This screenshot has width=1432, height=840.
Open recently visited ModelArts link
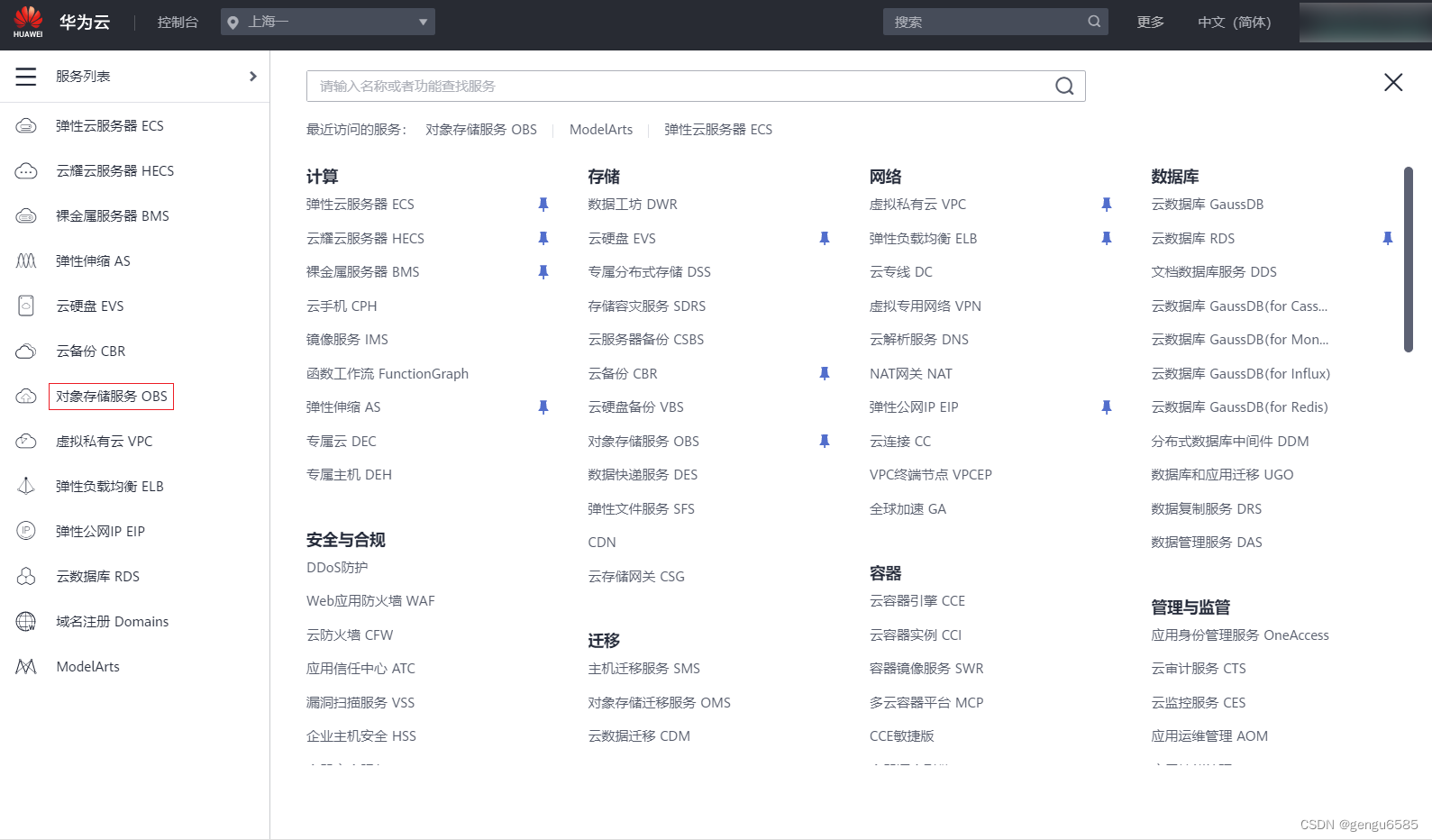[601, 130]
